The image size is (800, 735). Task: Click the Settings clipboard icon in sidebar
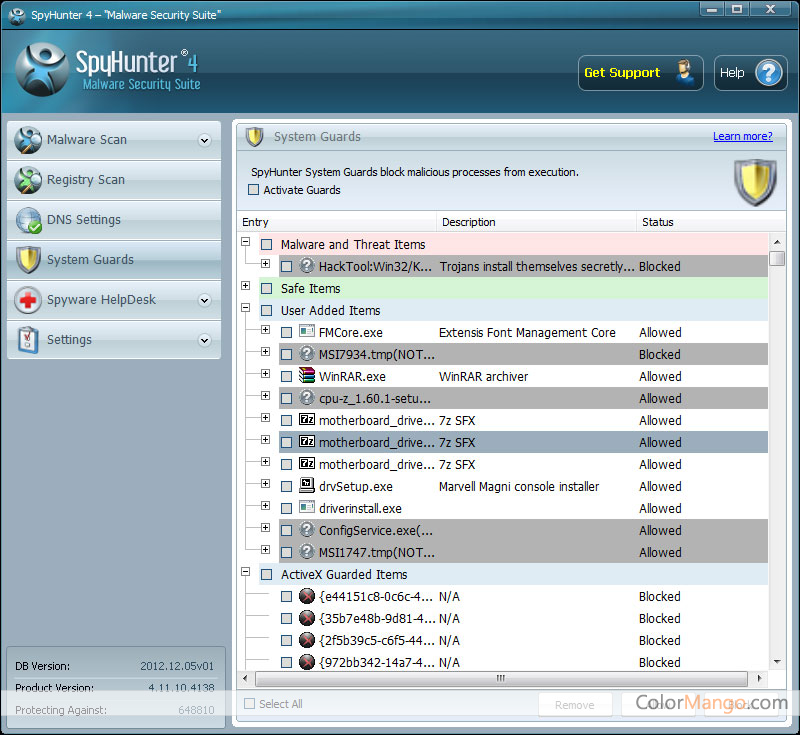tap(28, 340)
